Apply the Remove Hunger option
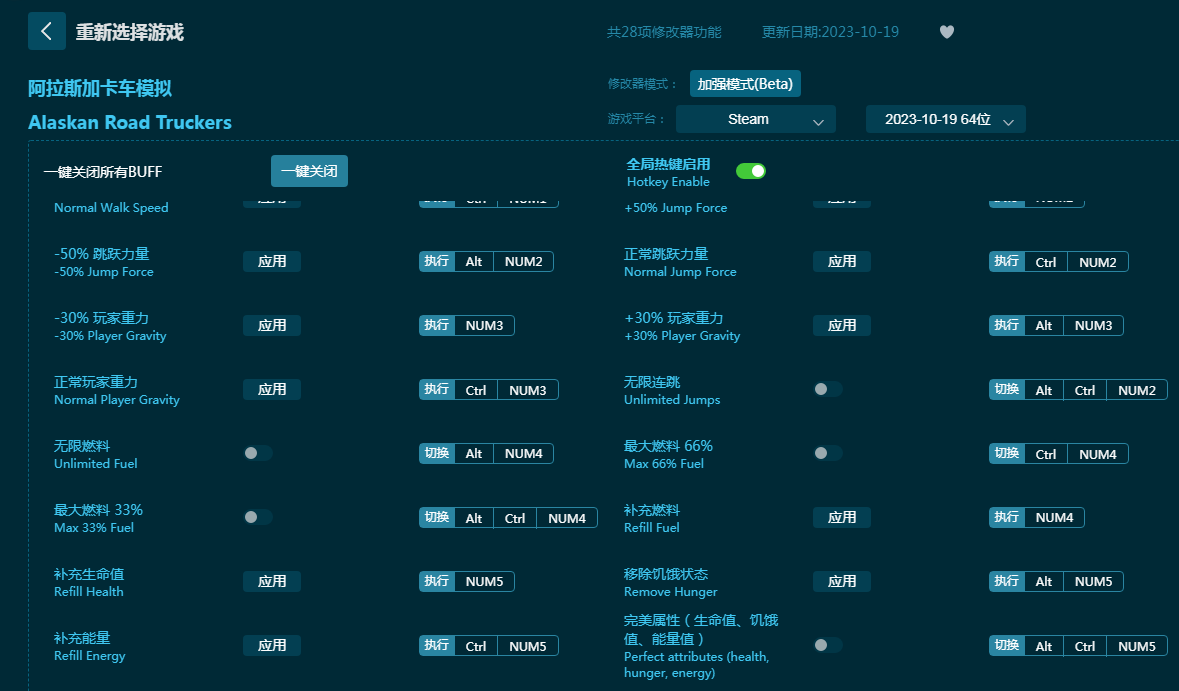1179x691 pixels. tap(841, 581)
